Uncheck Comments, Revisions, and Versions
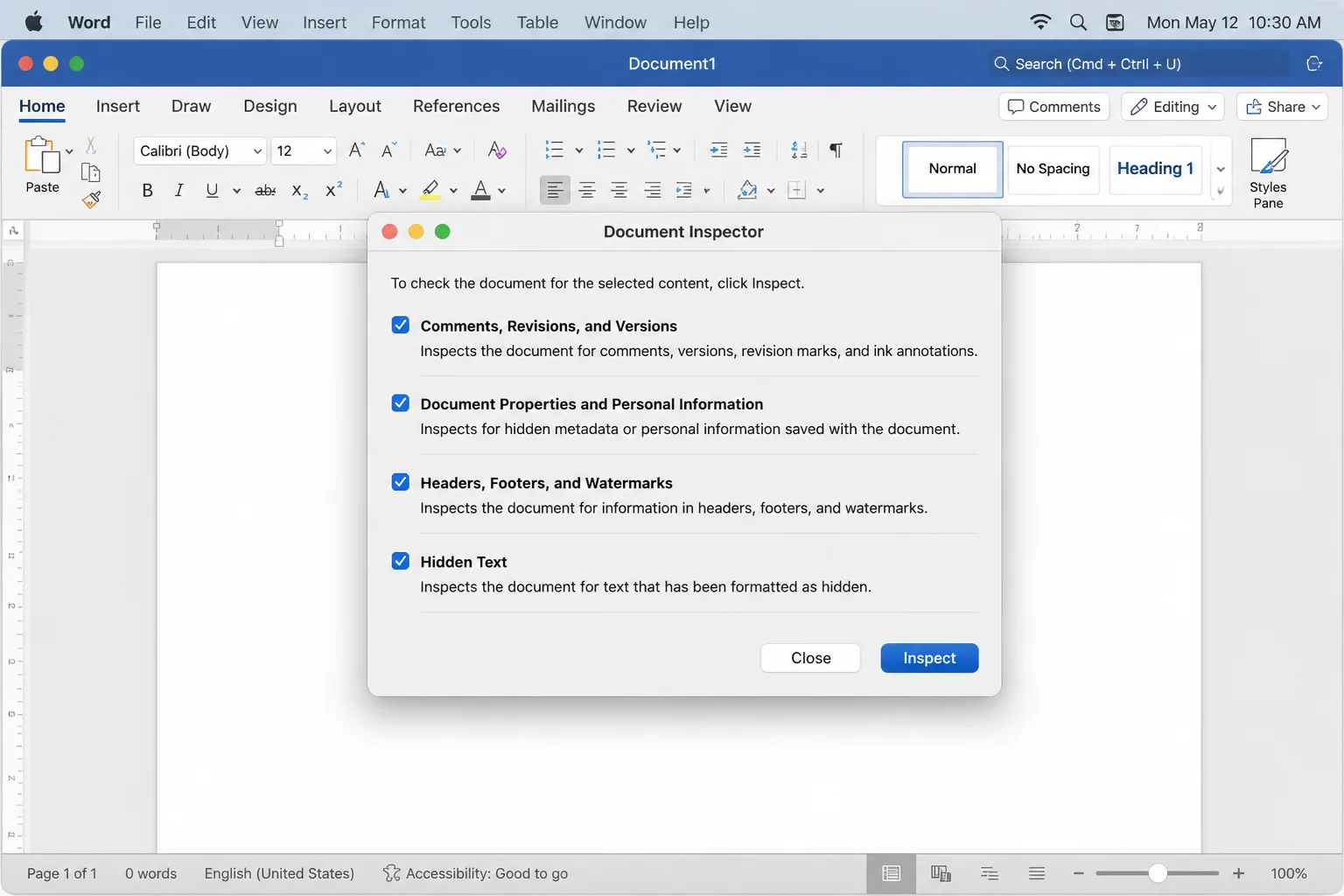The image size is (1344, 896). (400, 325)
